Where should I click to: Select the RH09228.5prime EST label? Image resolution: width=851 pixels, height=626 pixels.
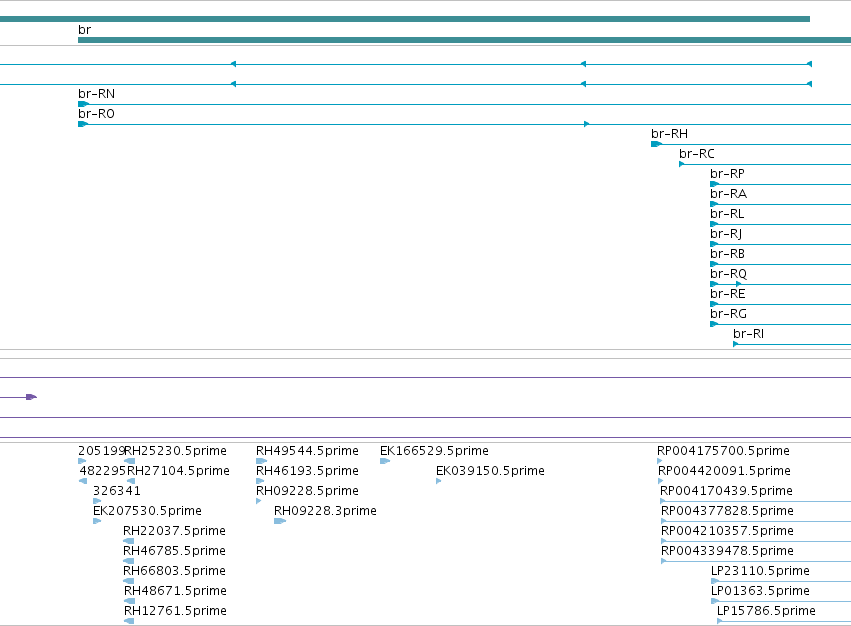307,491
